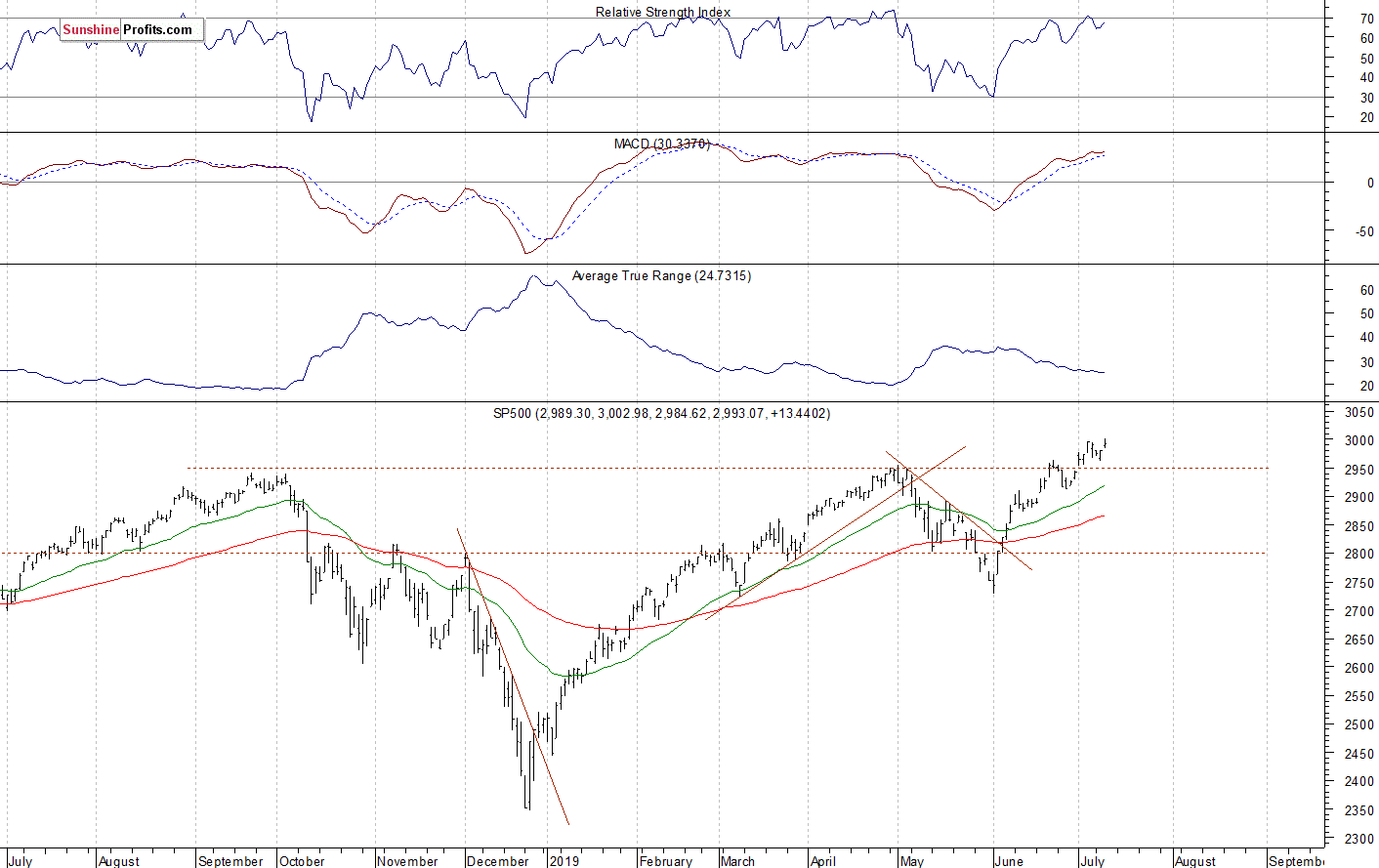1379x868 pixels.
Task: Click the 3000 price scale value
Action: coord(1358,441)
